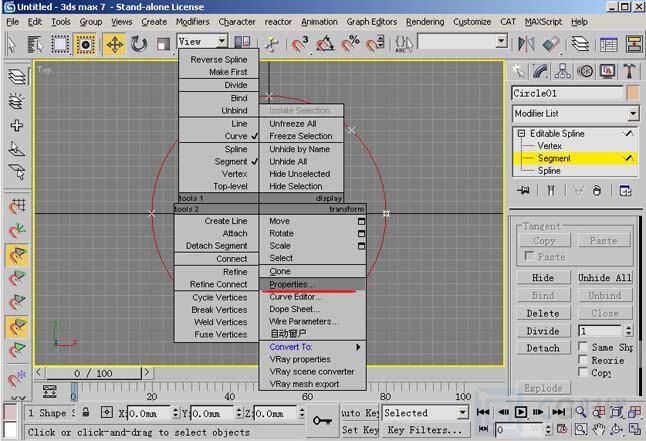
Task: Activate the Select and Move tool
Action: (115, 44)
